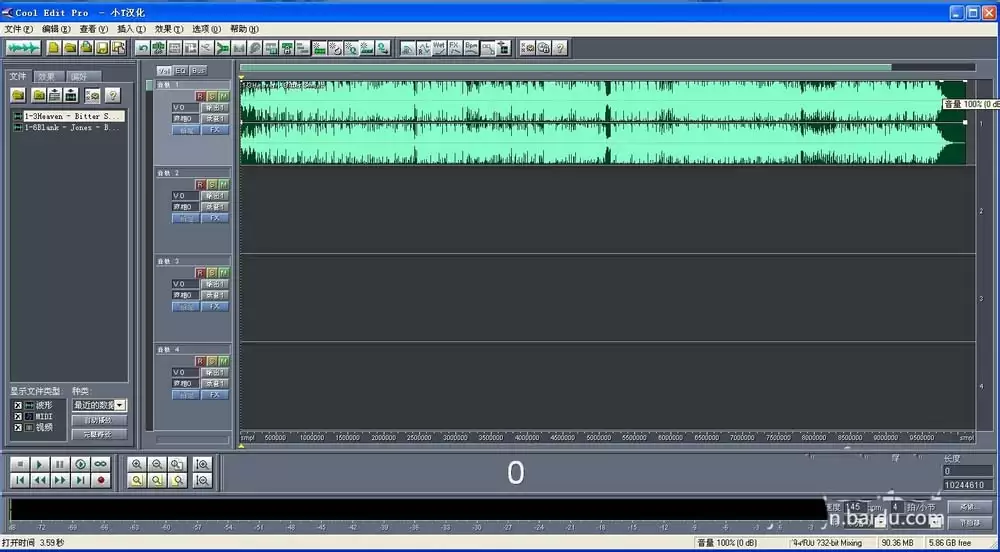Click the Play button in transport

(x=40, y=465)
